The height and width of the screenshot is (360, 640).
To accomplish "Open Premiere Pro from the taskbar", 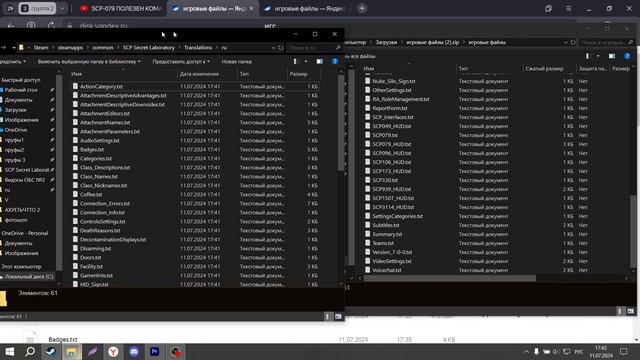I will [x=155, y=351].
